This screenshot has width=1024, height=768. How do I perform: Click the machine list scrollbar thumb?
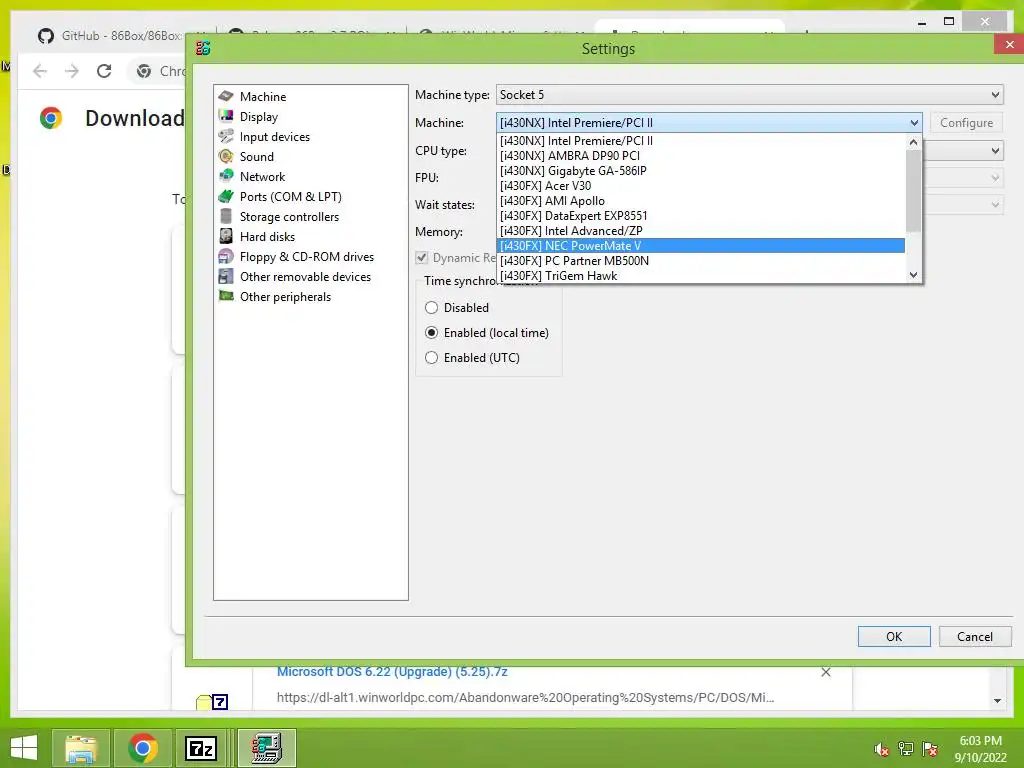pos(914,191)
